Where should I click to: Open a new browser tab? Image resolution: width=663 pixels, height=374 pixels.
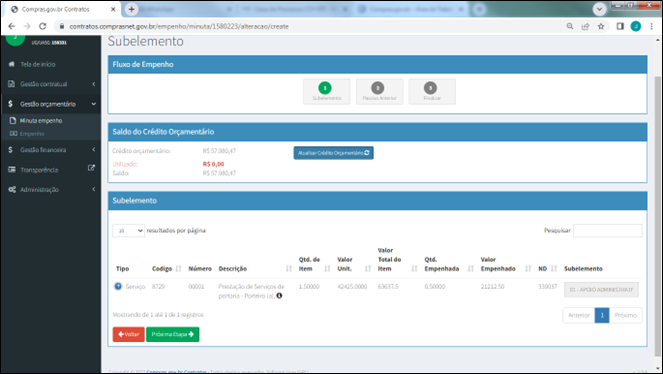132,9
